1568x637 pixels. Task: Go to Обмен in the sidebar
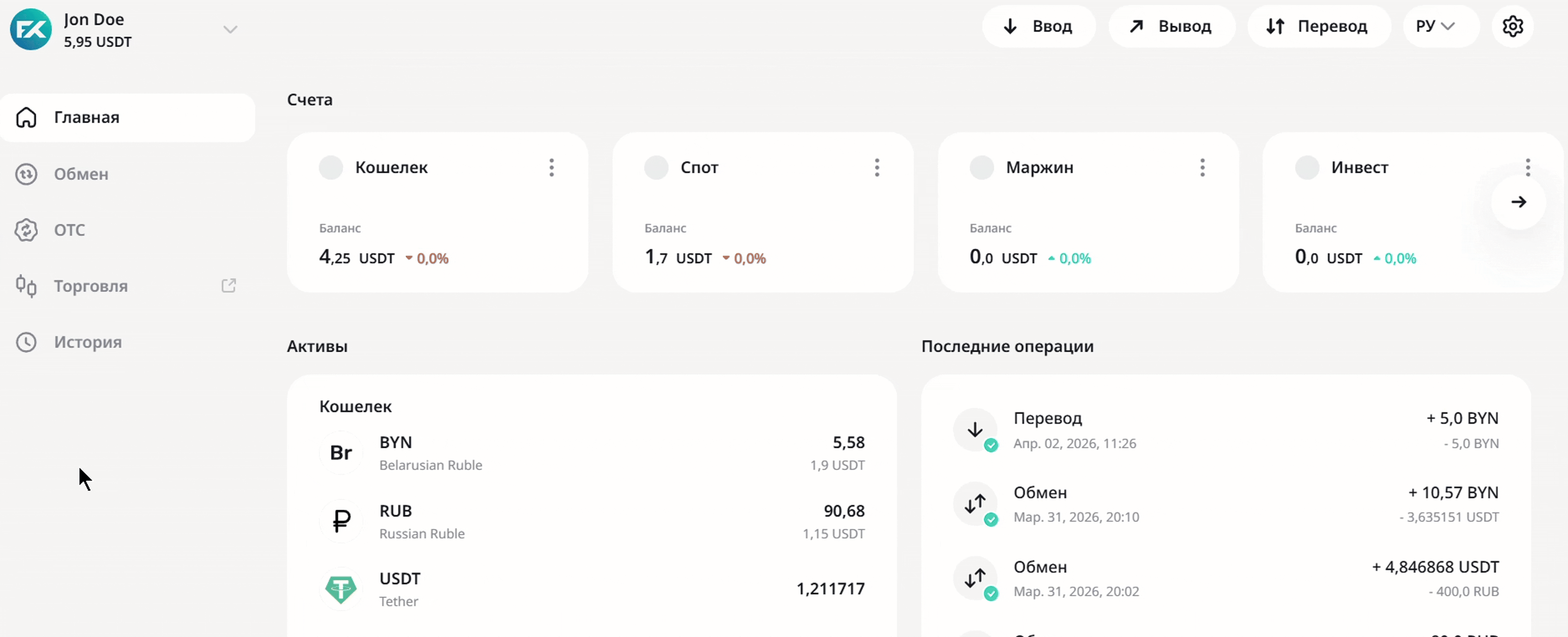(81, 174)
